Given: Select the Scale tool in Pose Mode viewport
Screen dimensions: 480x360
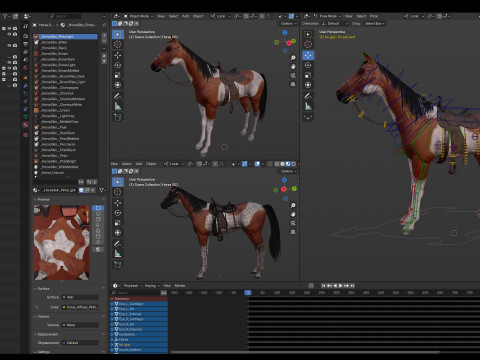Looking at the screenshot, I should pyautogui.click(x=308, y=75).
